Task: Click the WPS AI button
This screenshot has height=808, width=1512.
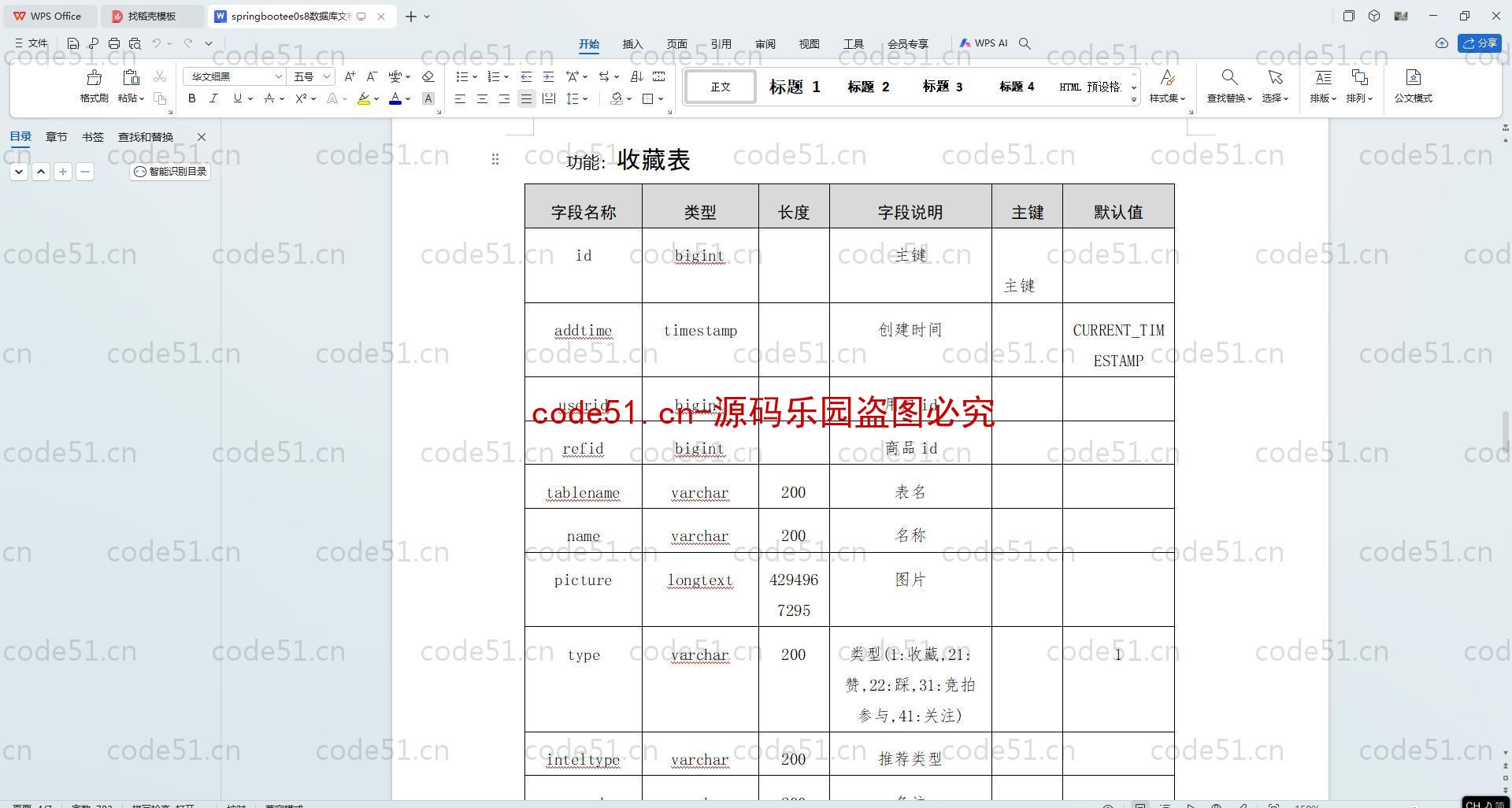Action: (x=984, y=43)
